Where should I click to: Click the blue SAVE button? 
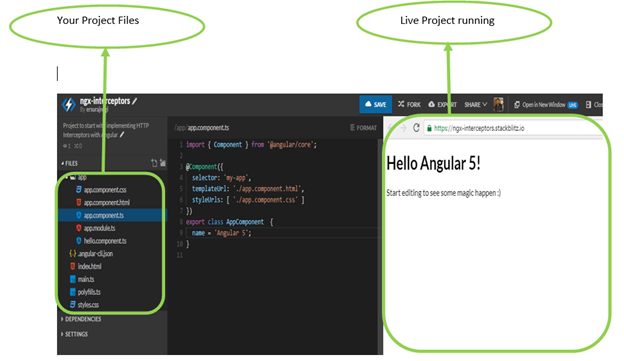376,104
